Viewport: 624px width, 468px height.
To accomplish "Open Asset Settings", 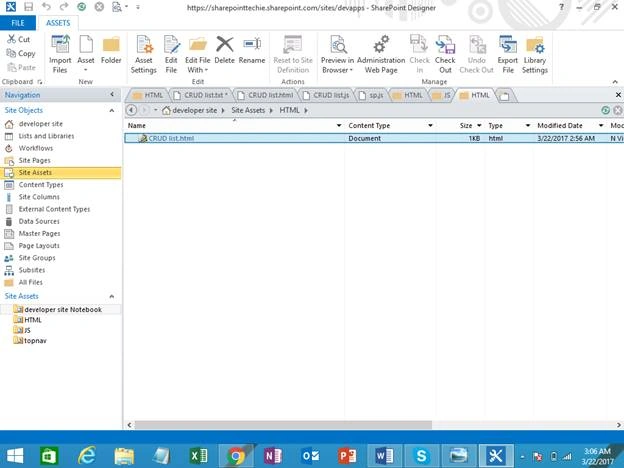I will coord(144,54).
